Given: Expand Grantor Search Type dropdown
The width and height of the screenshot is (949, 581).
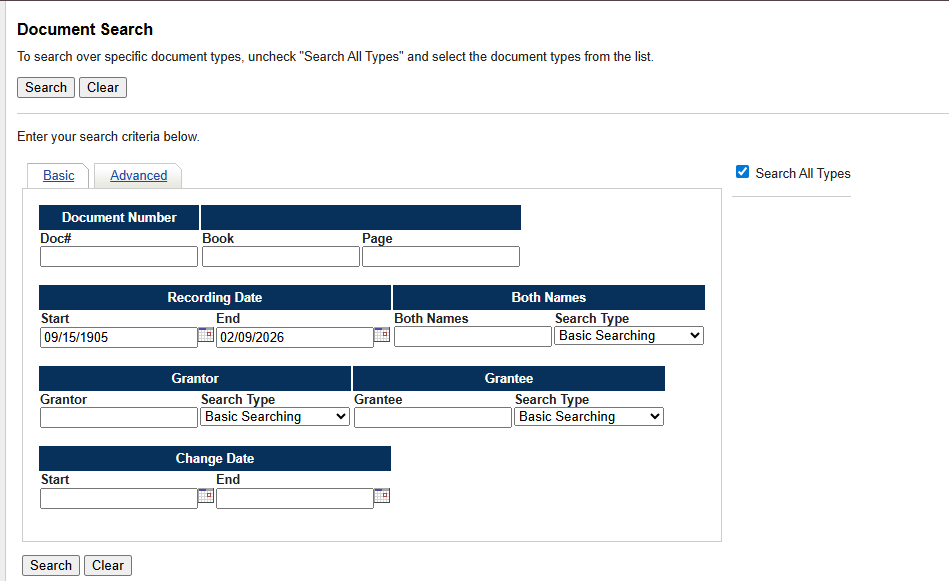Looking at the screenshot, I should click(275, 417).
